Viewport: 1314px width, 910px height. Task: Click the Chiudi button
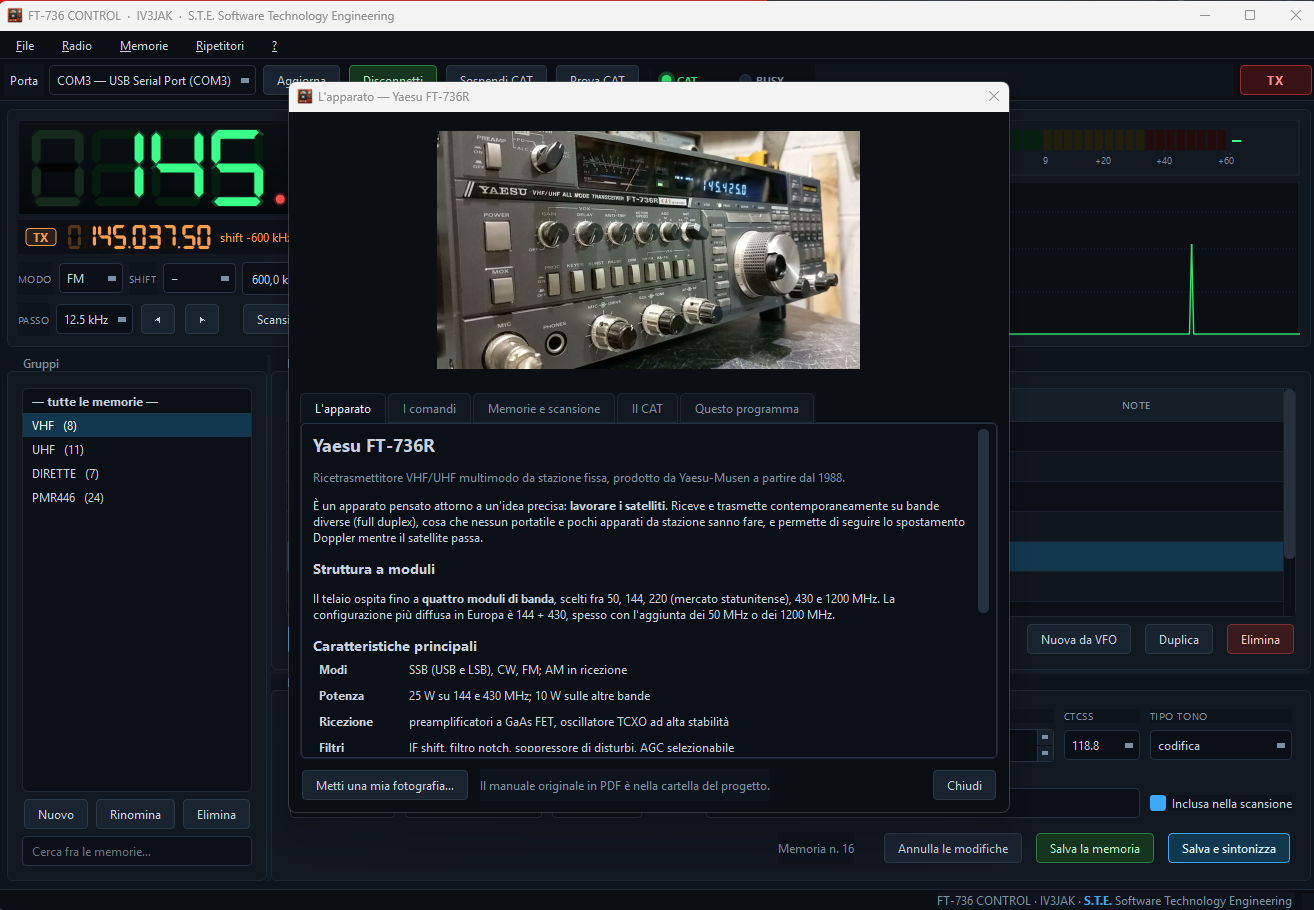tap(964, 785)
